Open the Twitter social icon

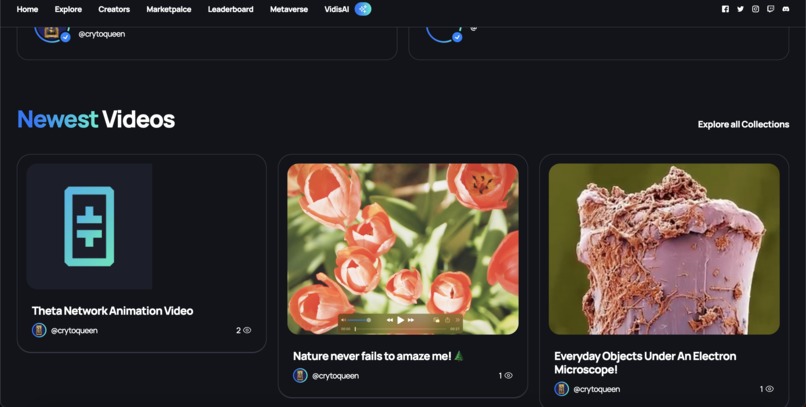tap(740, 9)
